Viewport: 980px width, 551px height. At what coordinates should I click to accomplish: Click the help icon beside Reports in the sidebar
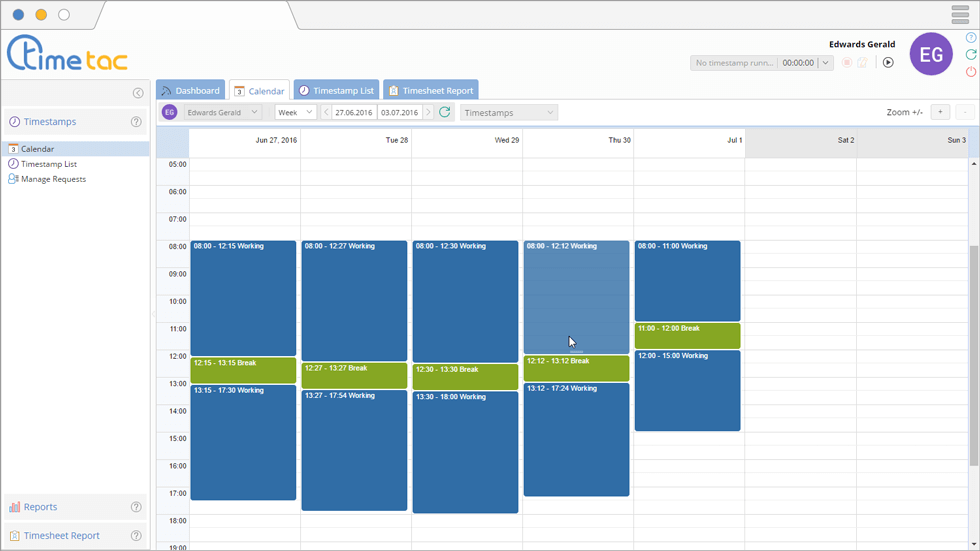pyautogui.click(x=136, y=507)
